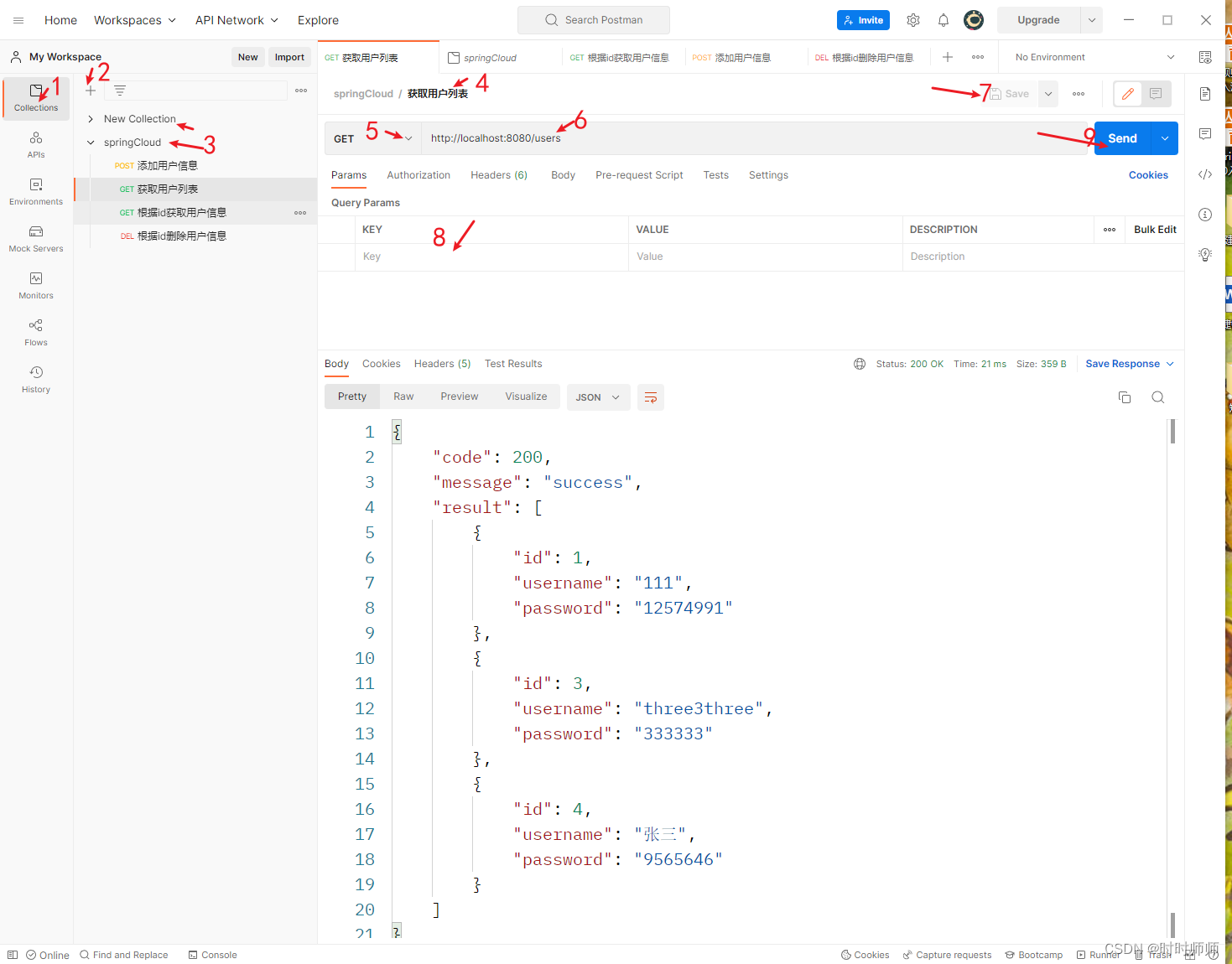Expand the New Collection tree item
Image resolution: width=1232 pixels, height=964 pixels.
coord(91,119)
